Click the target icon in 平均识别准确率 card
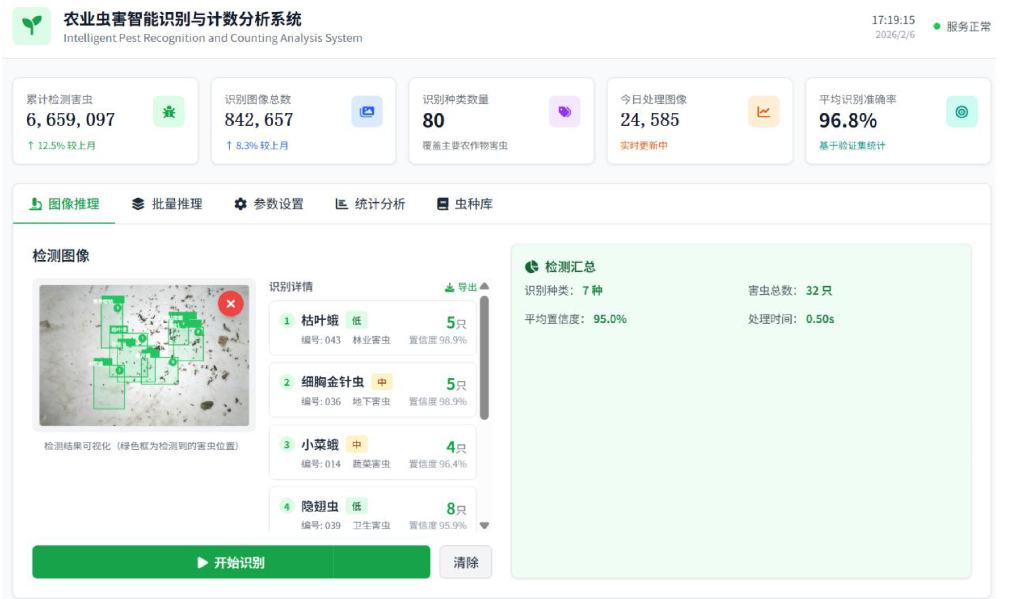Image resolution: width=1025 pixels, height=599 pixels. click(x=961, y=112)
